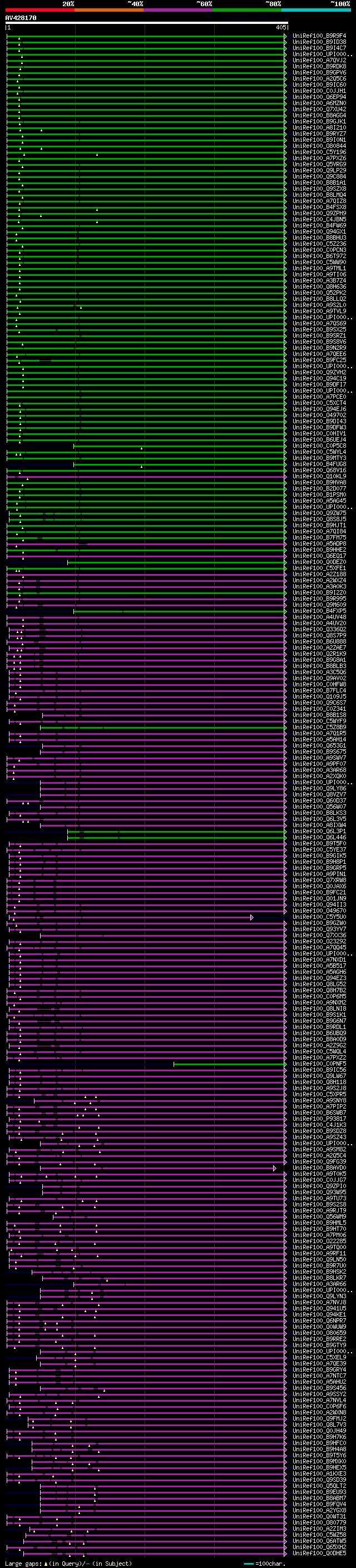The height and width of the screenshot is (1568, 356).
Task: Open the UniRef100_B9ID38 hit label
Action: tap(319, 42)
